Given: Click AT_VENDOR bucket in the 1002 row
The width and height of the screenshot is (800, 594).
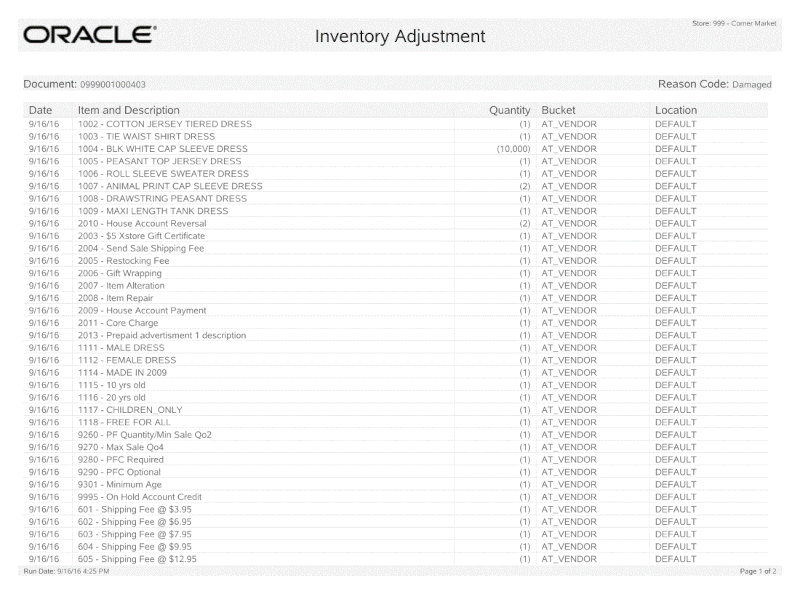Looking at the screenshot, I should point(569,124).
